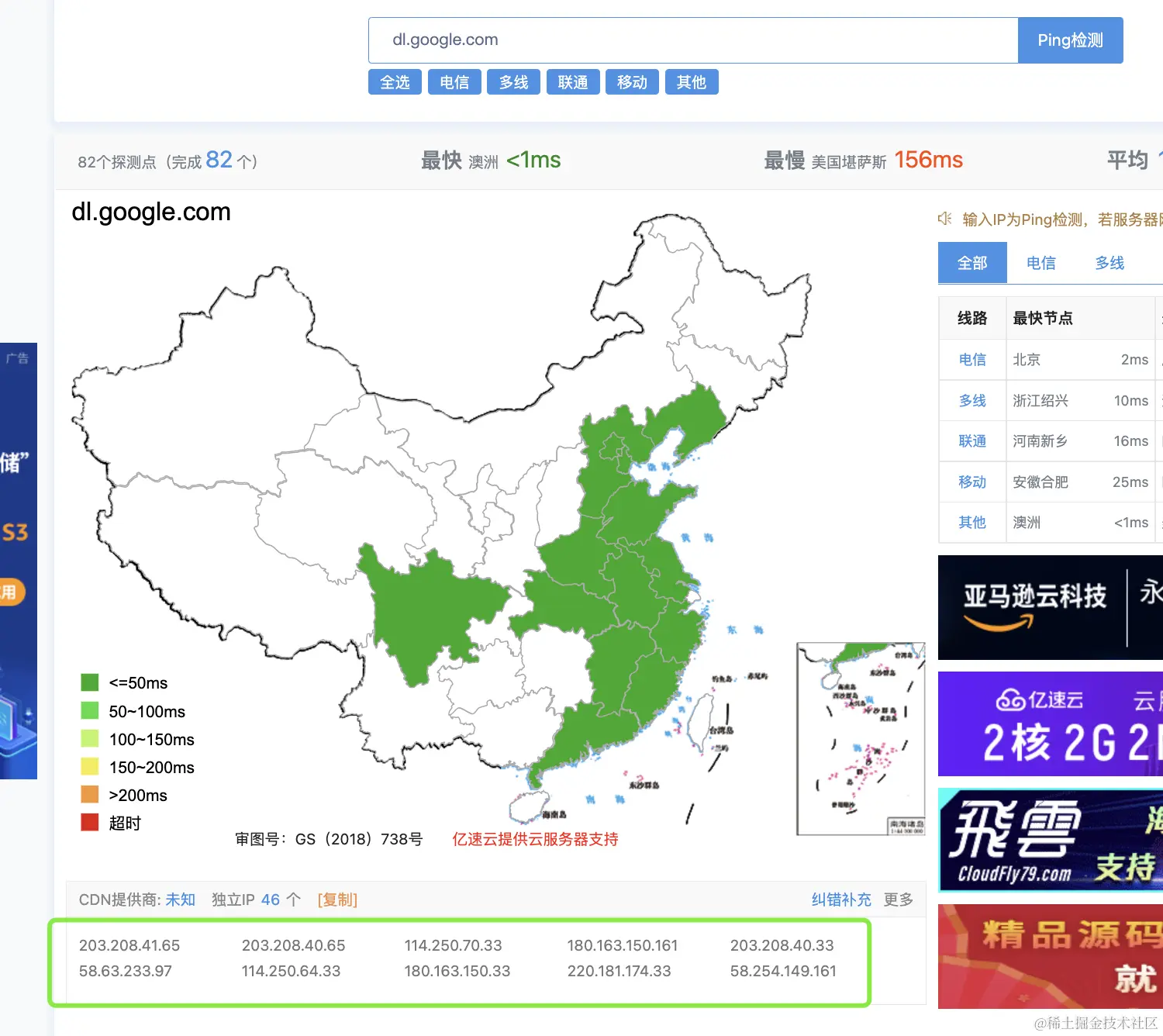Click the dl.google.com map title
Viewport: 1163px width, 1036px height.
pos(151,212)
